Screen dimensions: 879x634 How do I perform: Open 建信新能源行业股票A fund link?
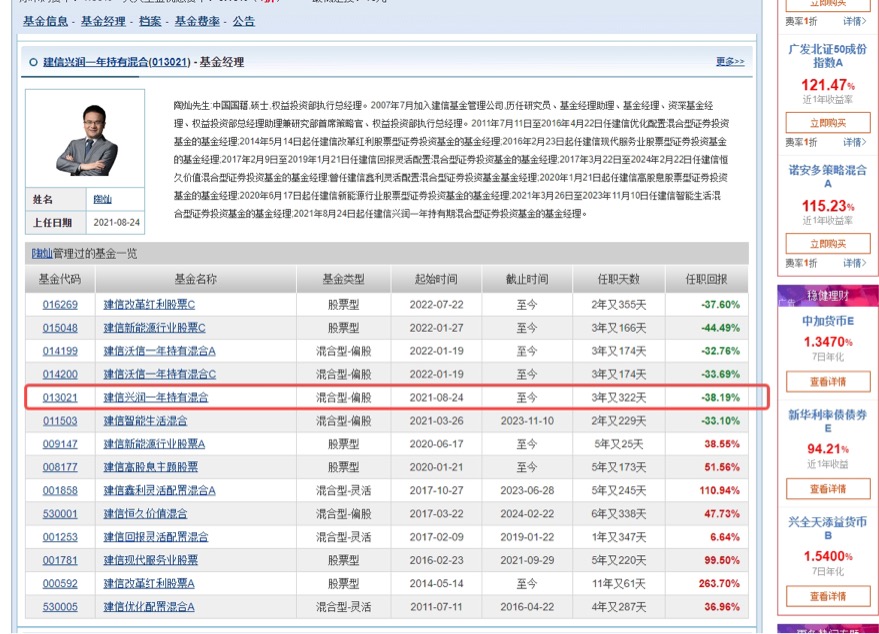point(154,444)
